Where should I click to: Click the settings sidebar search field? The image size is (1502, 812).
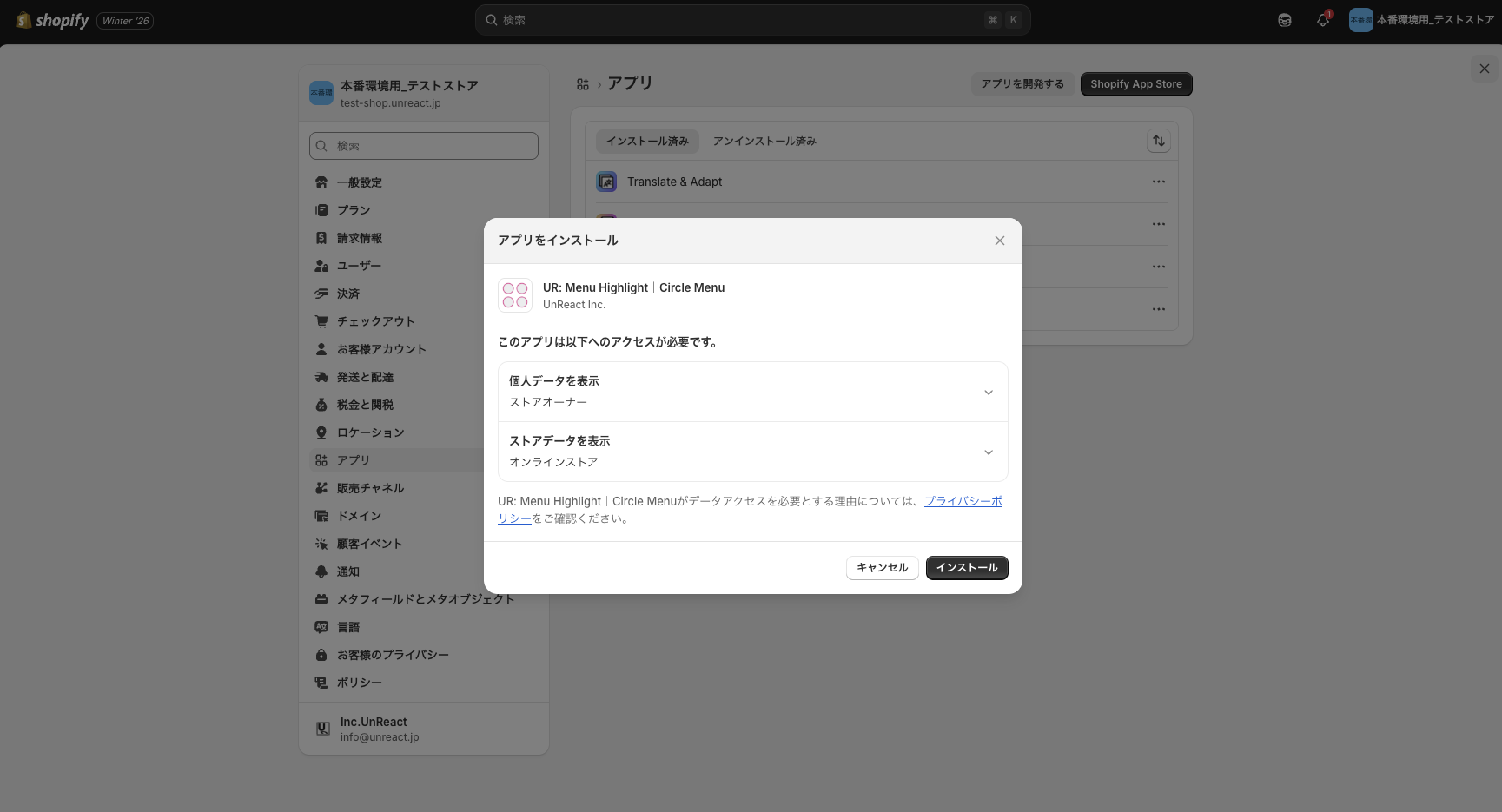click(423, 145)
